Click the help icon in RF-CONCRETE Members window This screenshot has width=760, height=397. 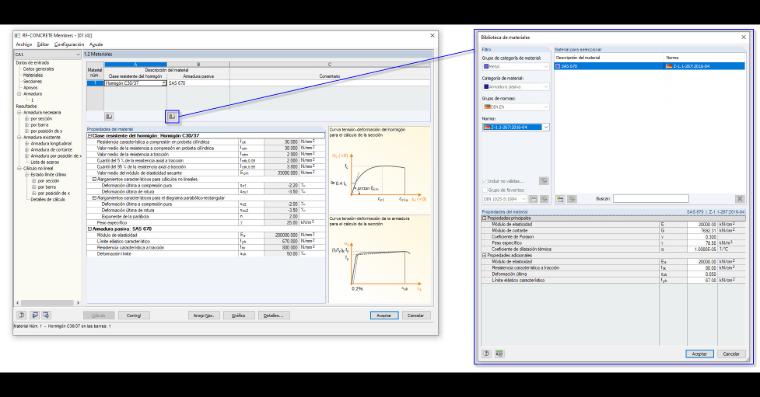21,315
